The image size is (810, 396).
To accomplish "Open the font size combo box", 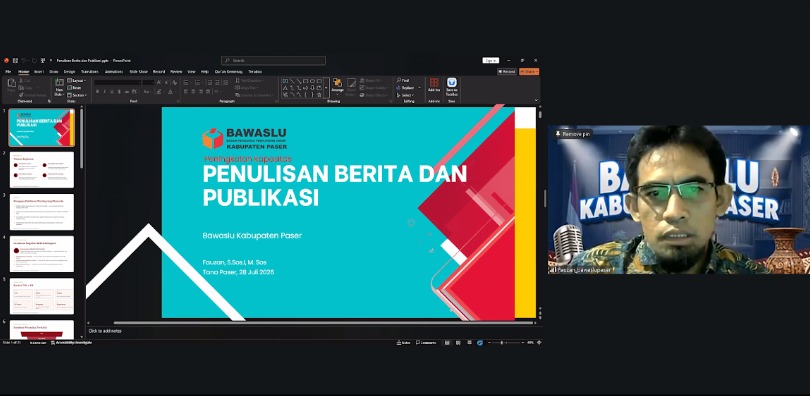I will click(148, 82).
